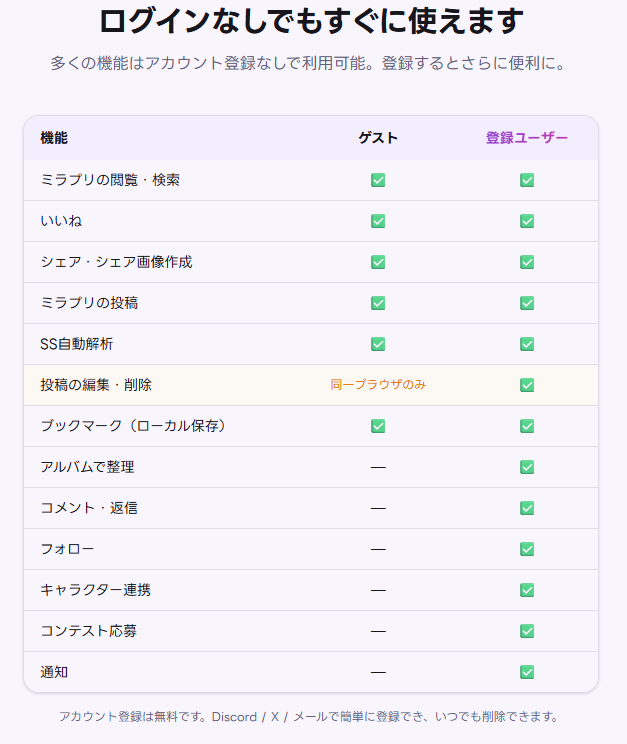The image size is (627, 744).
Task: Click guest checkmark for シェア・シェア画像作成
Action: pyautogui.click(x=378, y=262)
